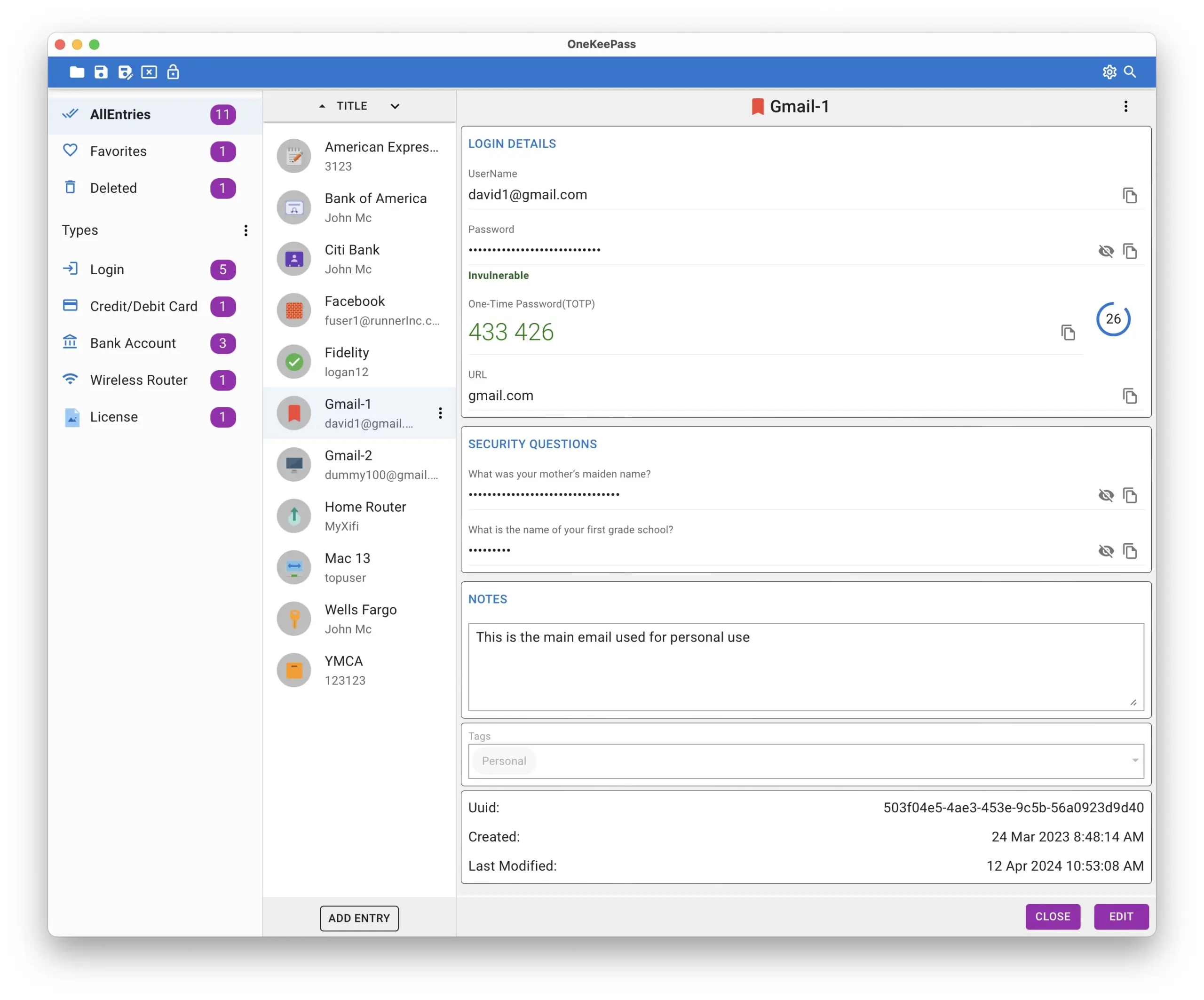Reveal the mother's maiden name answer
The width and height of the screenshot is (1204, 1000).
click(x=1106, y=495)
